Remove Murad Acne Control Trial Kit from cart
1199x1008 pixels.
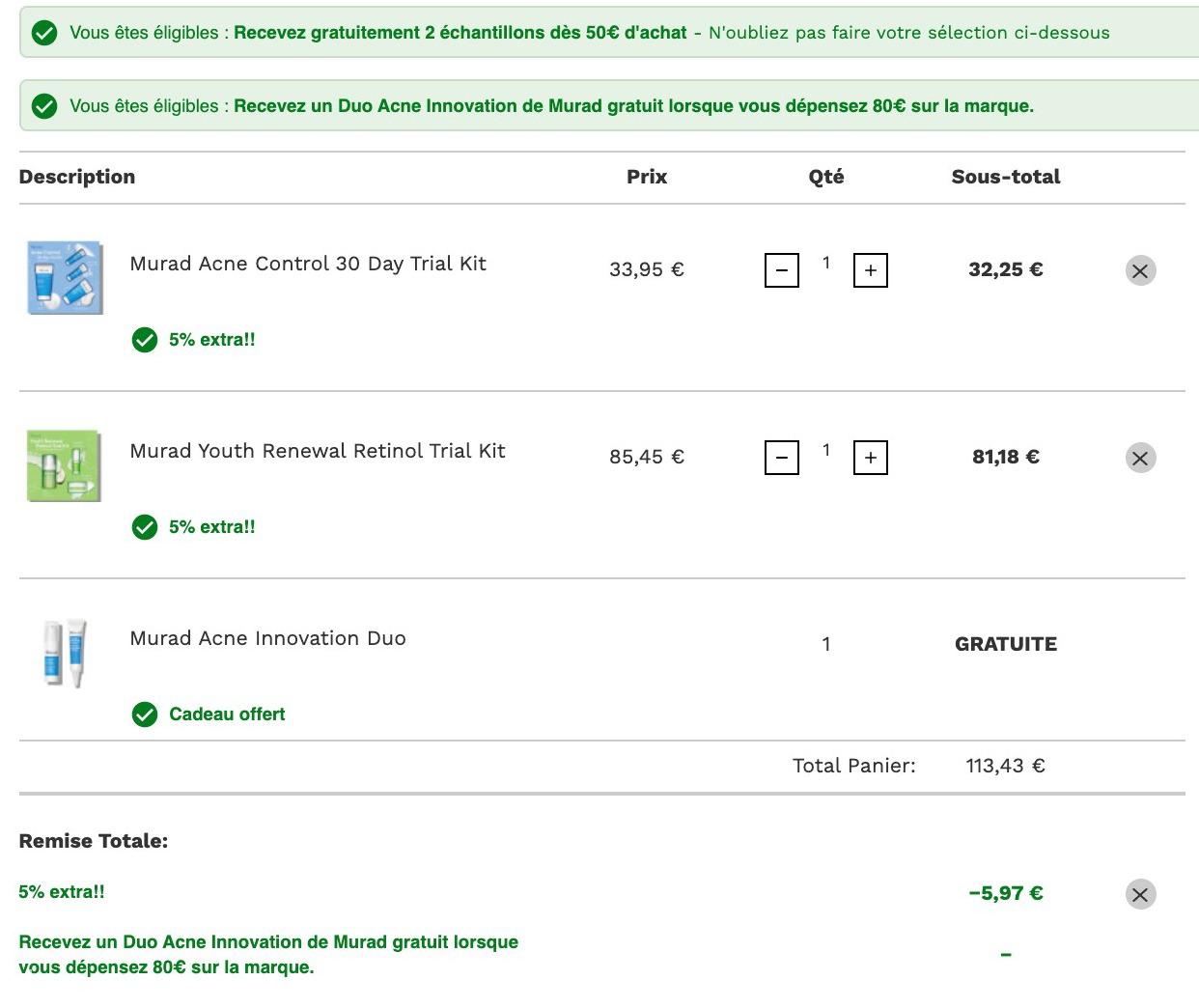pyautogui.click(x=1140, y=270)
